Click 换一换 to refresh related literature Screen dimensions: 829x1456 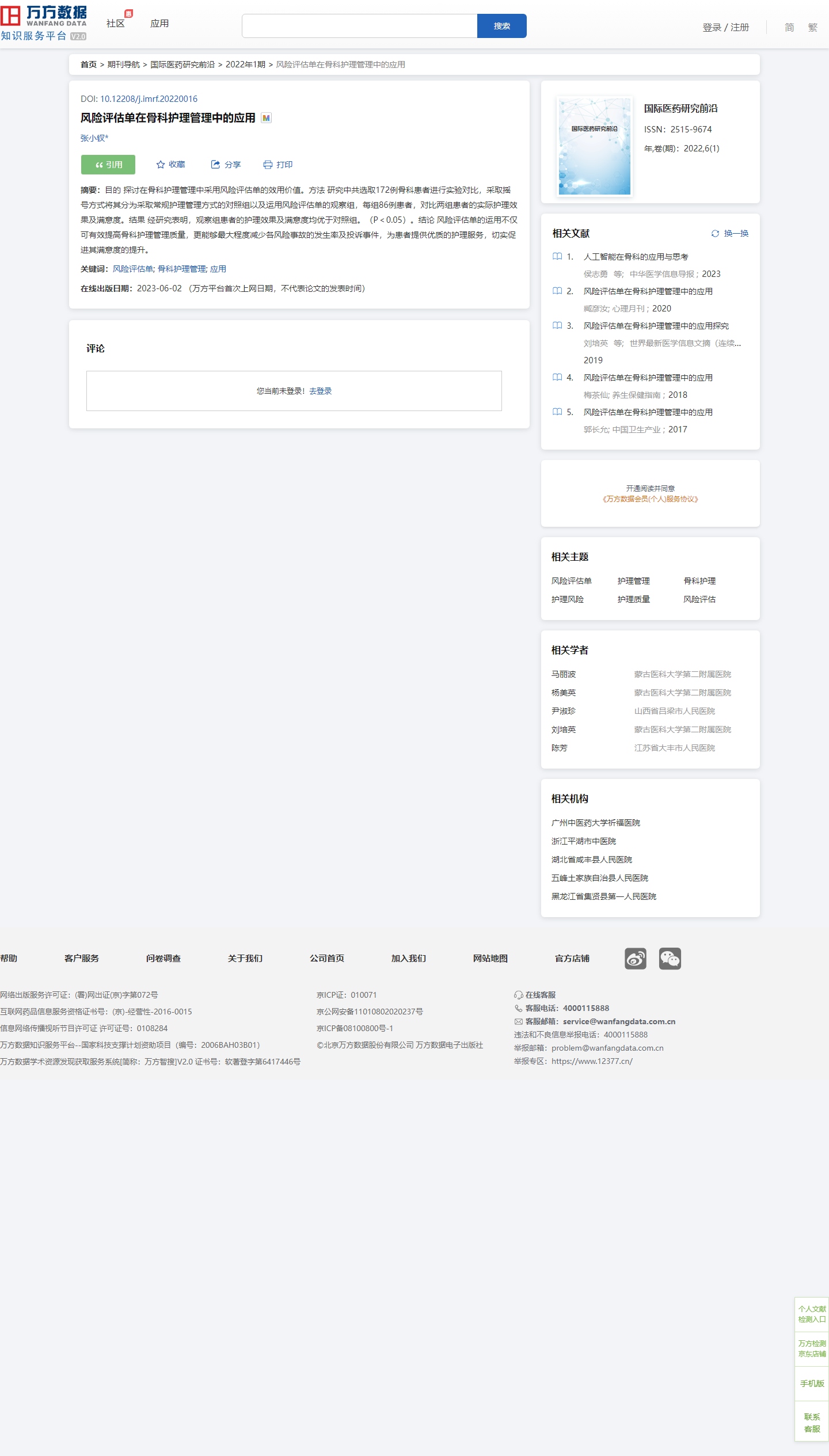point(736,233)
